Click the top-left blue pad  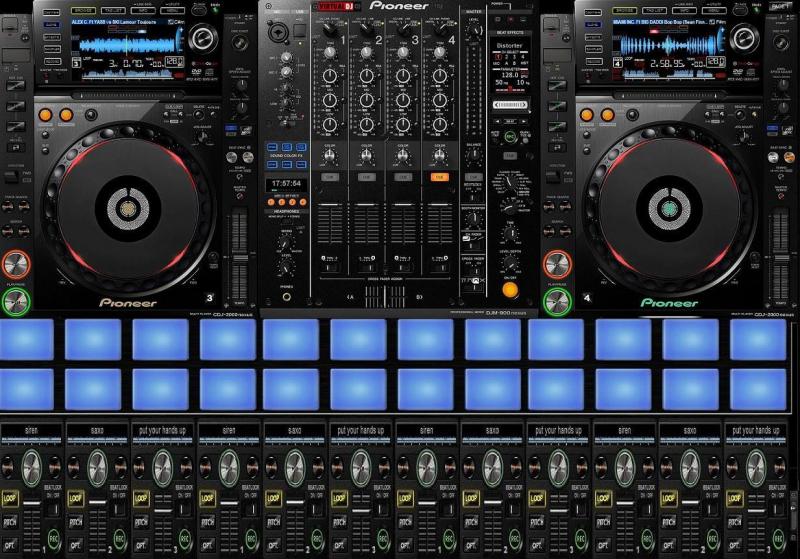pos(27,339)
